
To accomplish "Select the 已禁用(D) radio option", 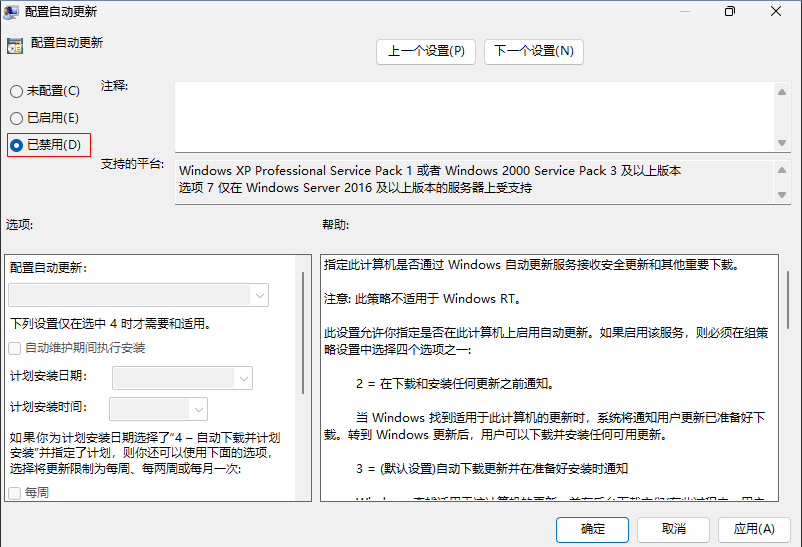I will 16,145.
